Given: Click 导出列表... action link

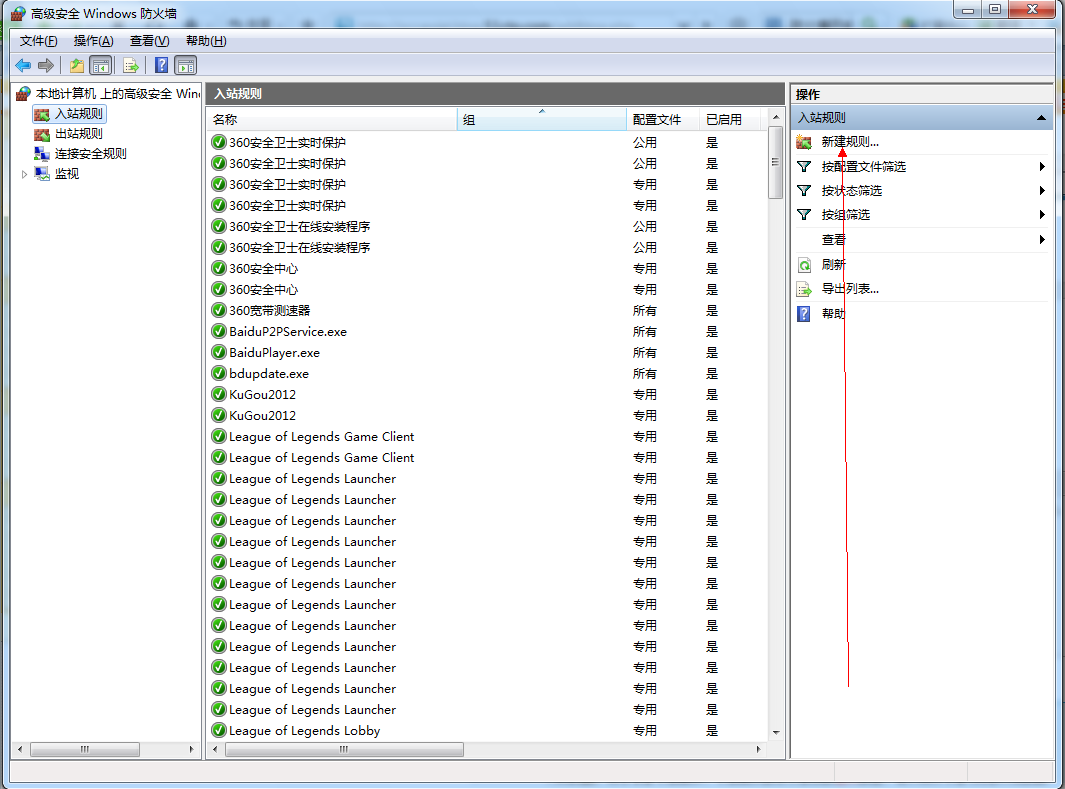Looking at the screenshot, I should click(850, 289).
